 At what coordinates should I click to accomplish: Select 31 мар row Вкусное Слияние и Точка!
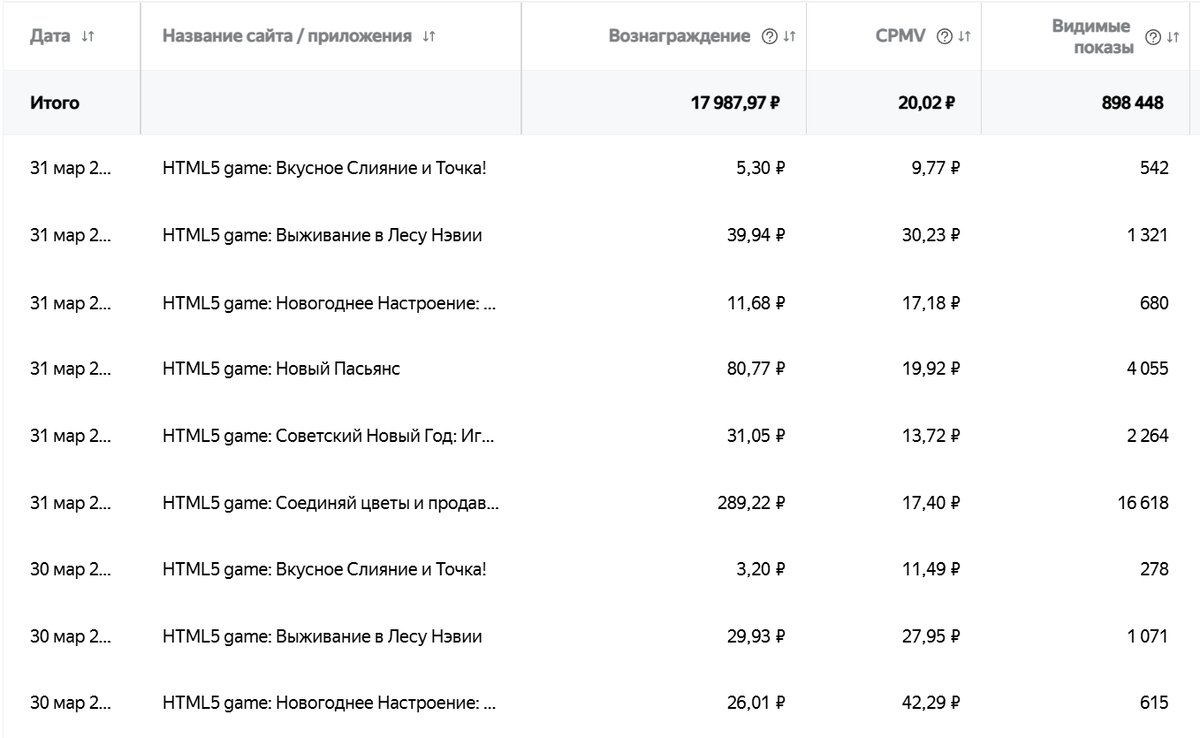[600, 168]
